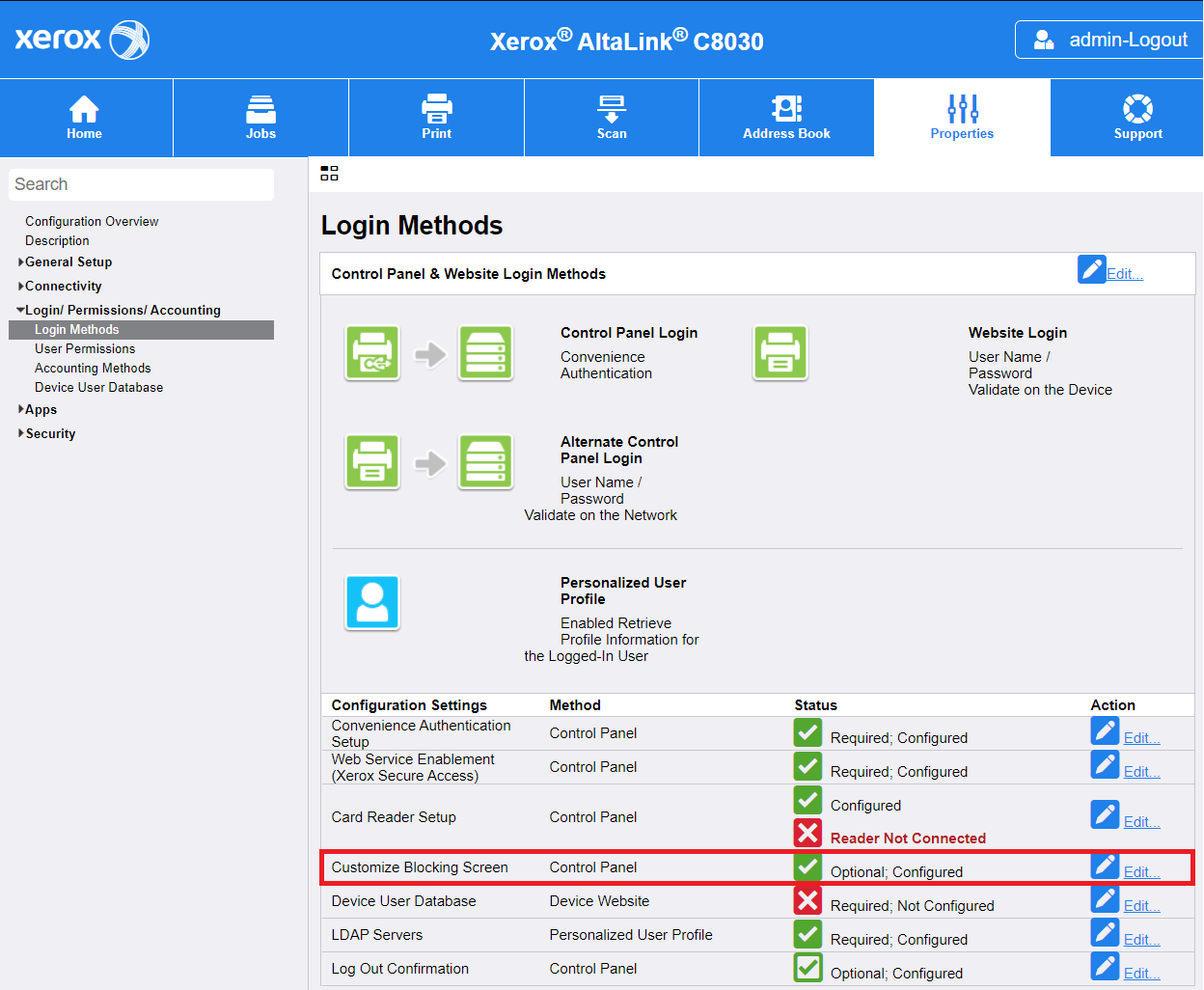Image resolution: width=1204 pixels, height=990 pixels.
Task: Click the Search input field
Action: [142, 184]
